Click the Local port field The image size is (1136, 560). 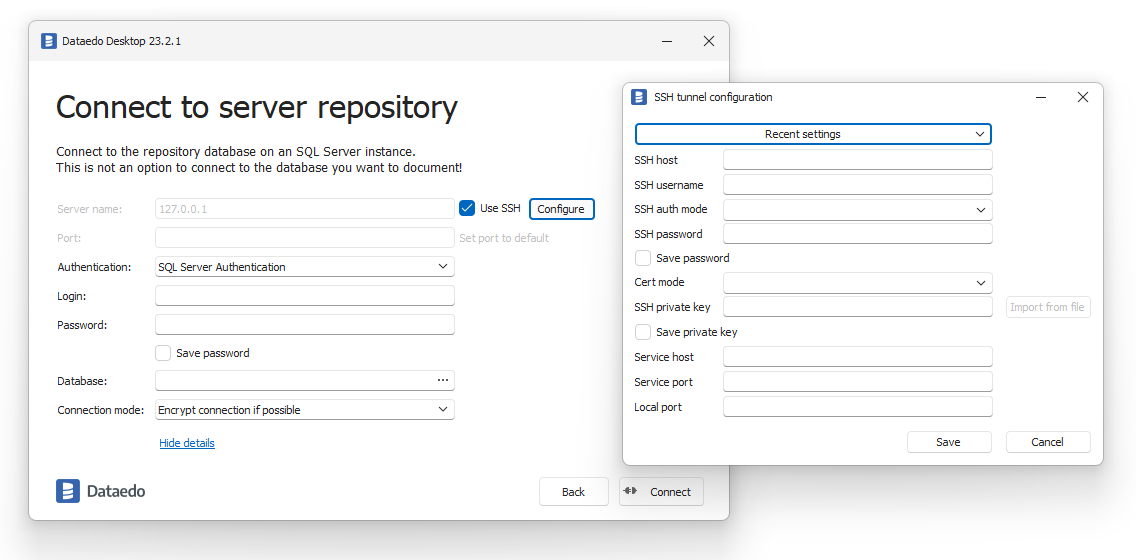click(x=858, y=406)
